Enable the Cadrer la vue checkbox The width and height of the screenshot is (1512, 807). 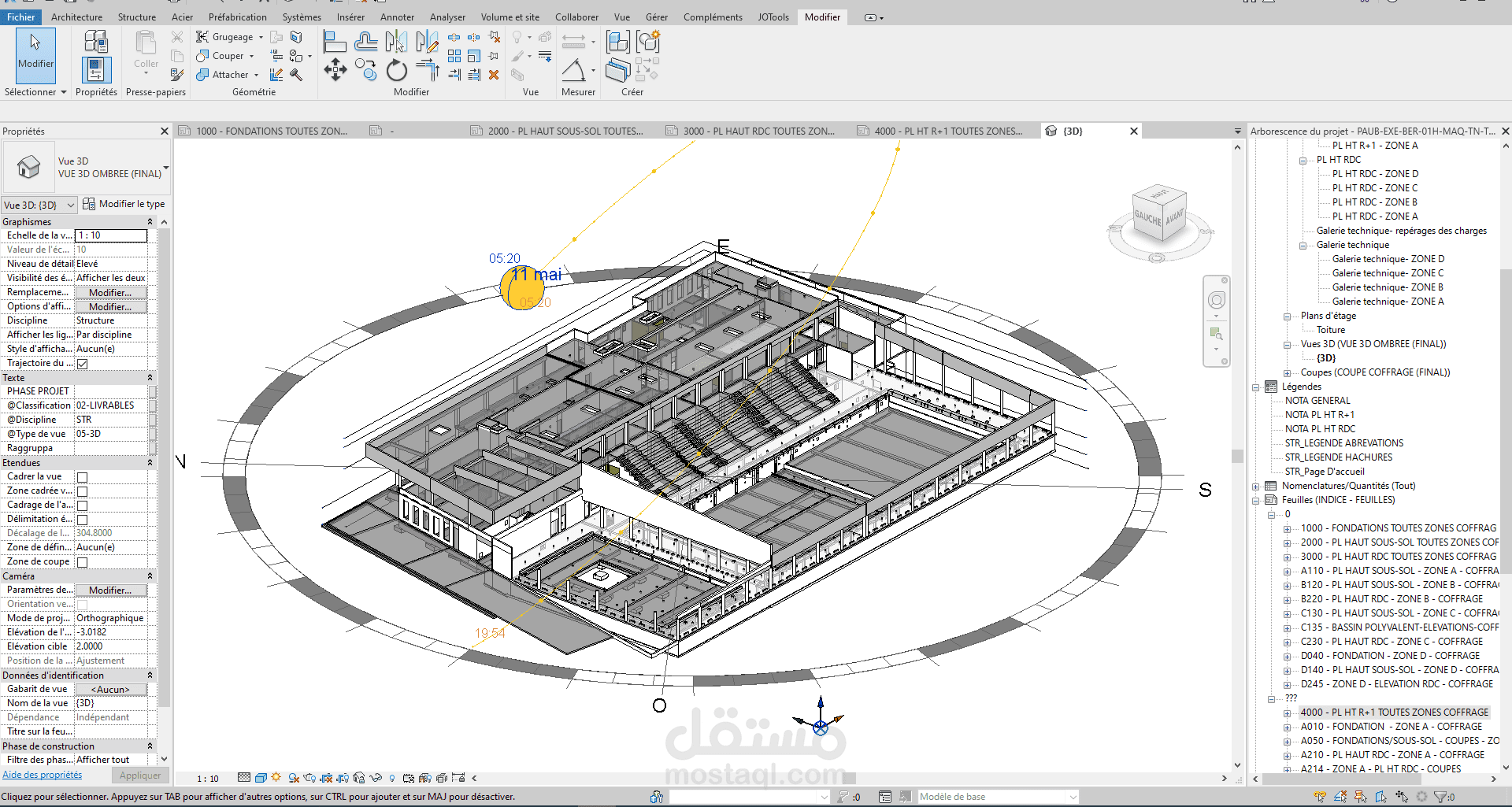coord(83,477)
